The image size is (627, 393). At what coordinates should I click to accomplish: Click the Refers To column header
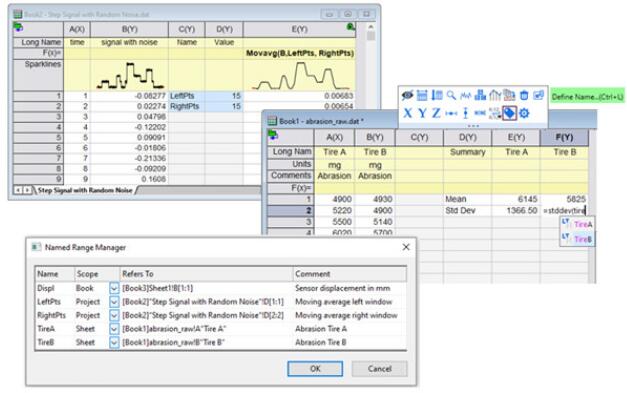coord(206,274)
